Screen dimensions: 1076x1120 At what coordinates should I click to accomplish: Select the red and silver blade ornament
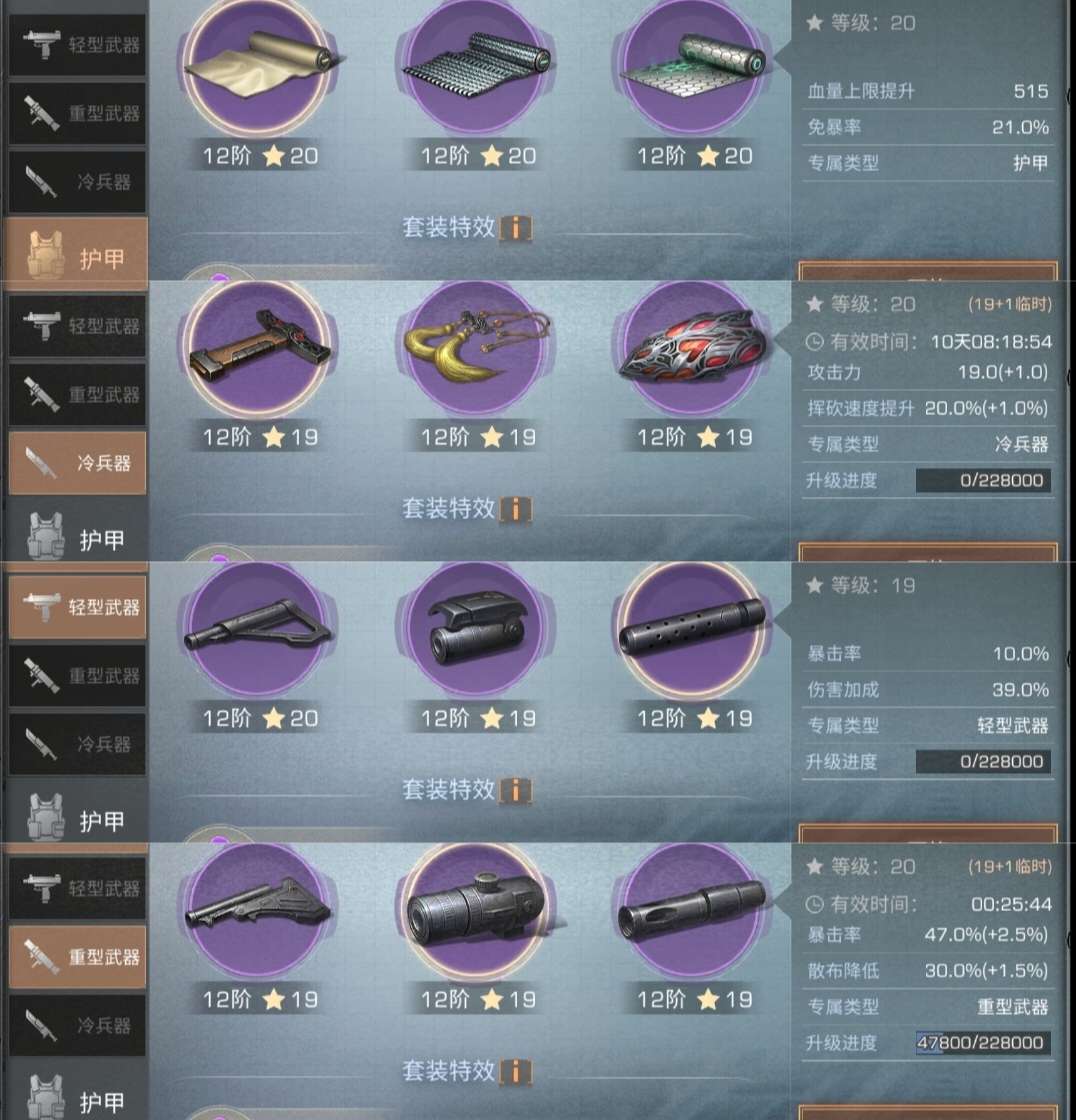point(693,348)
